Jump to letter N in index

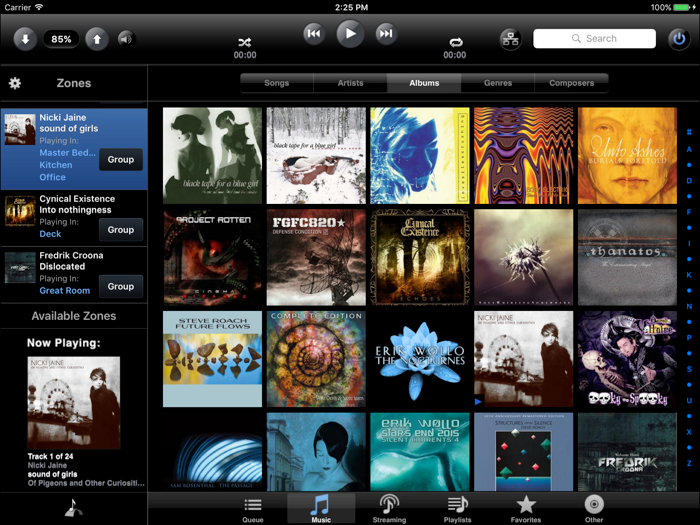[689, 306]
